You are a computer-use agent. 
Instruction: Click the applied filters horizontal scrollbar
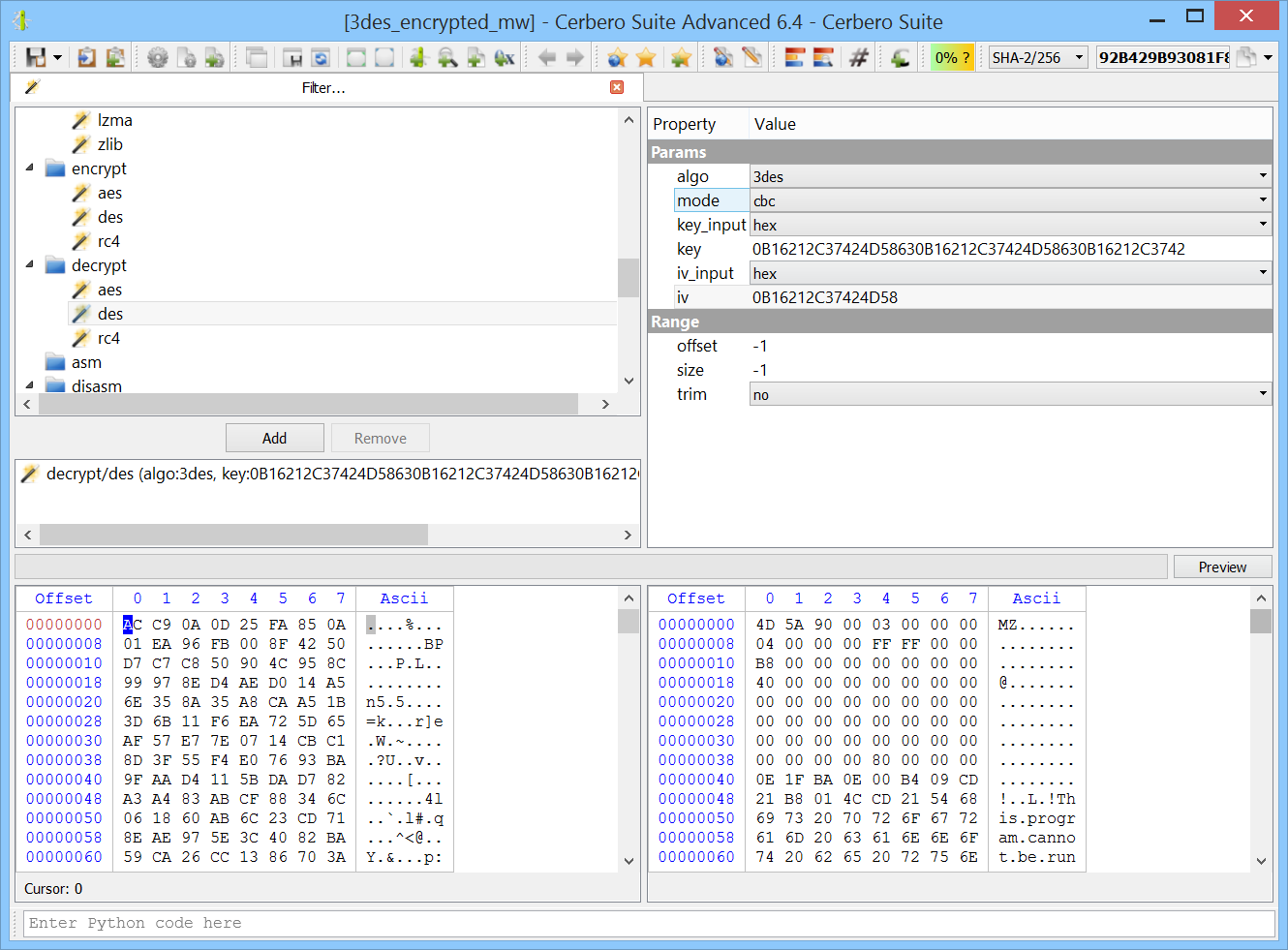[233, 535]
